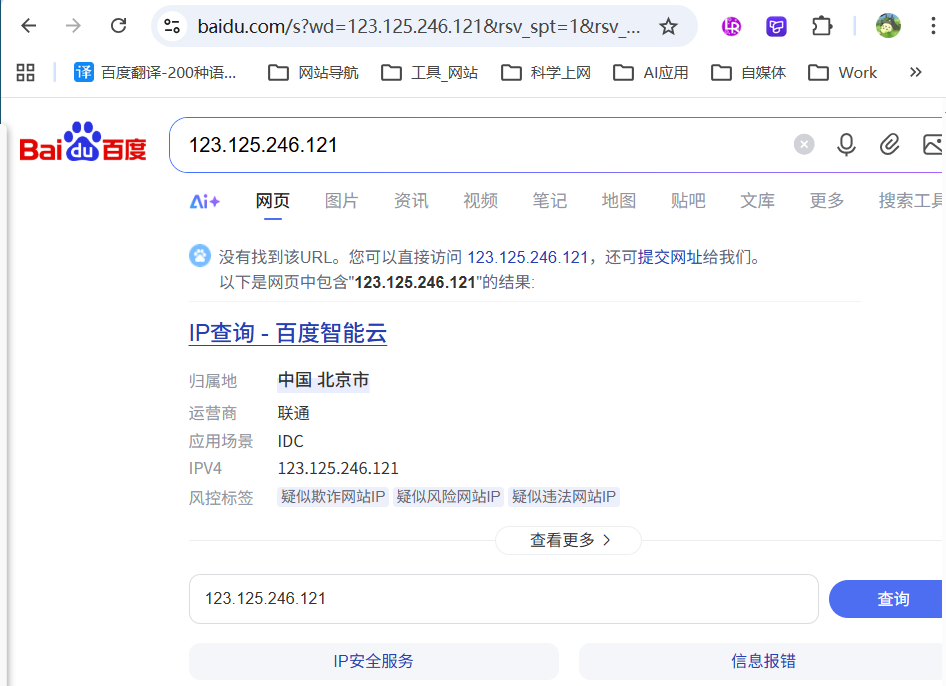Switch to the 地图 tab

(x=619, y=201)
